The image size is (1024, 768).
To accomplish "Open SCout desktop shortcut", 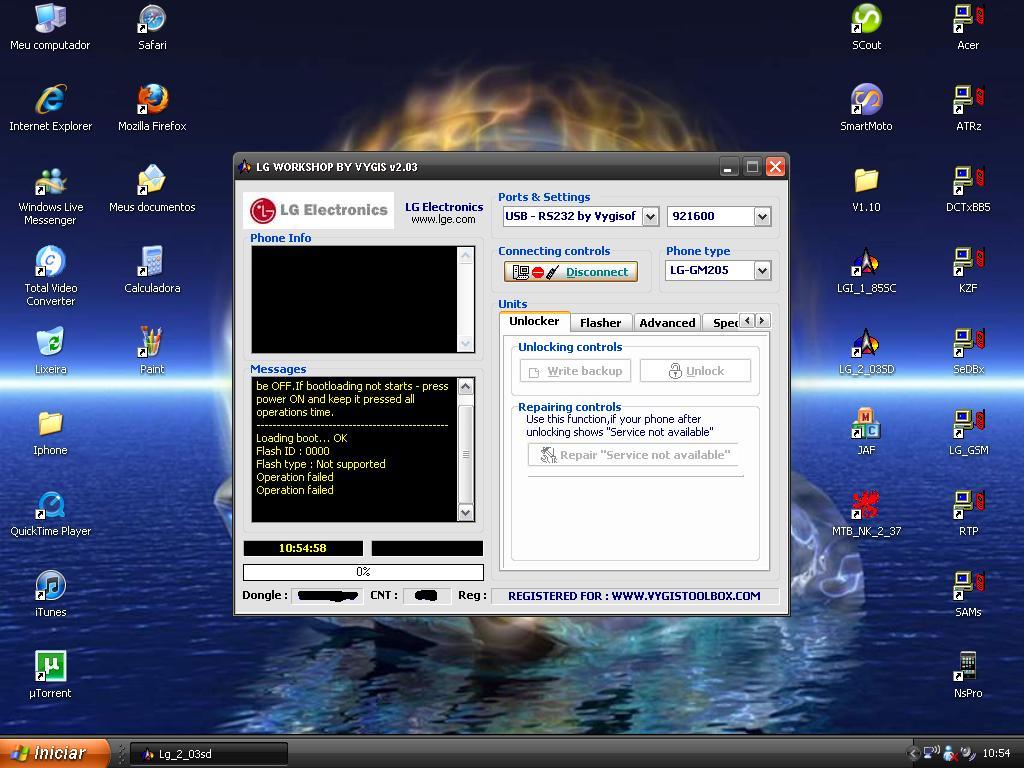I will click(x=866, y=27).
